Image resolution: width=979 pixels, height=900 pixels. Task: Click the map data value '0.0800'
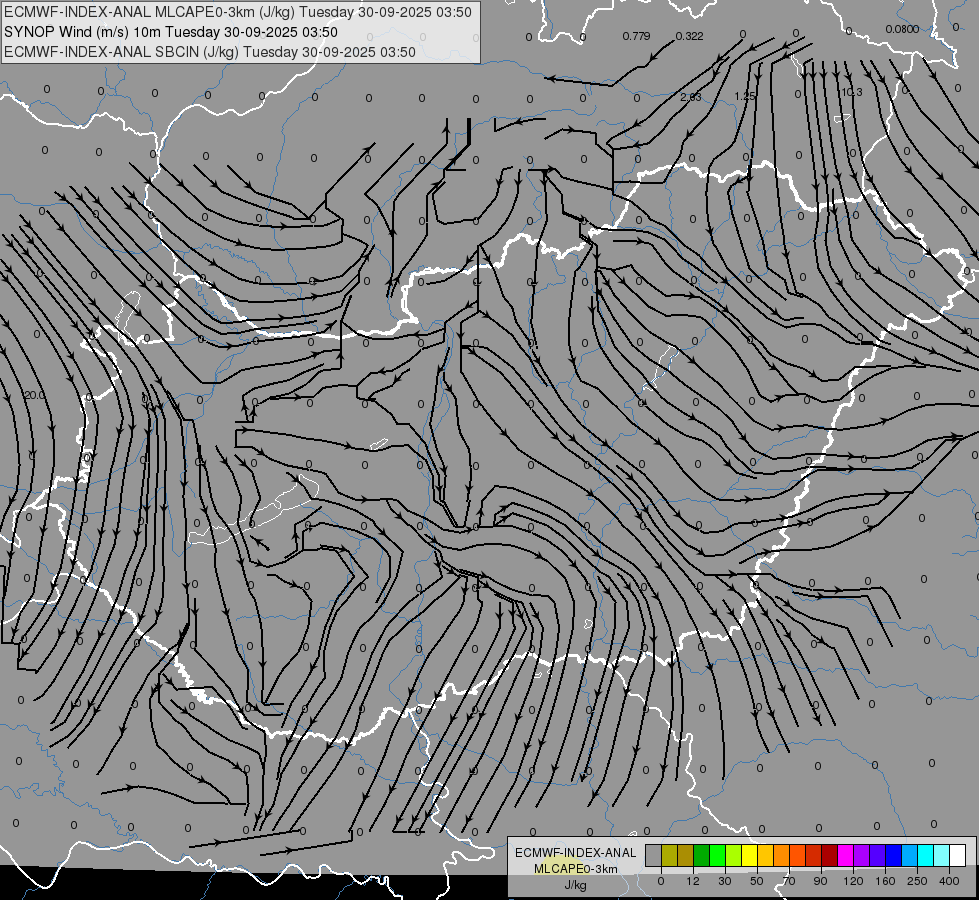[x=902, y=29]
